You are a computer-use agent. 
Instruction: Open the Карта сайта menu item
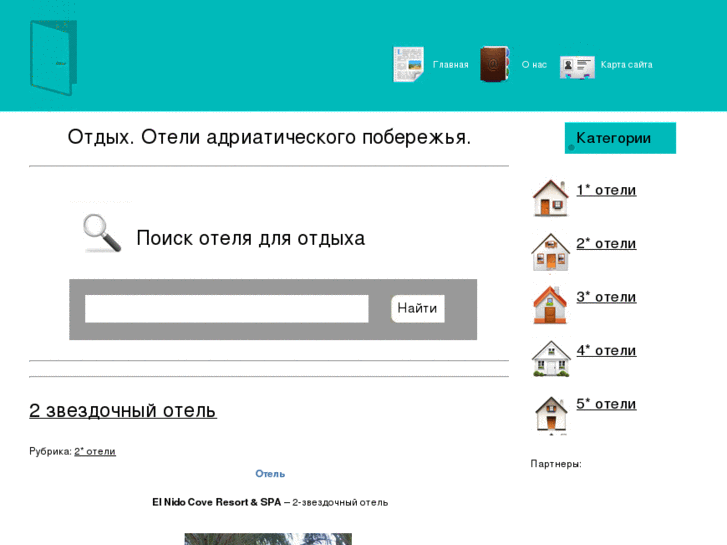click(x=626, y=65)
